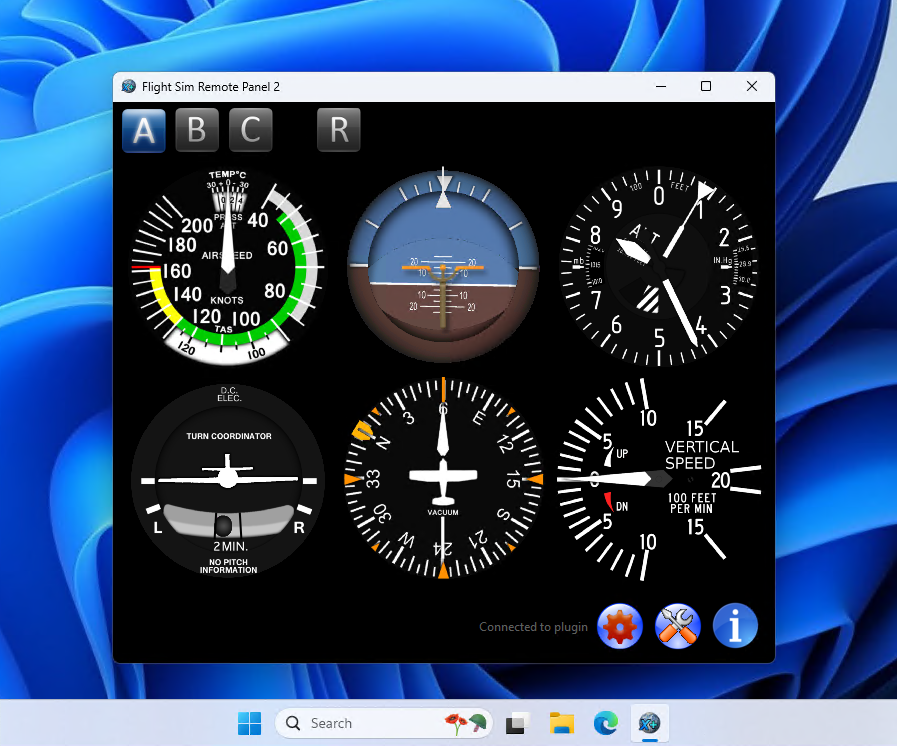Maximize the Flight Sim Remote Panel window

coord(706,86)
